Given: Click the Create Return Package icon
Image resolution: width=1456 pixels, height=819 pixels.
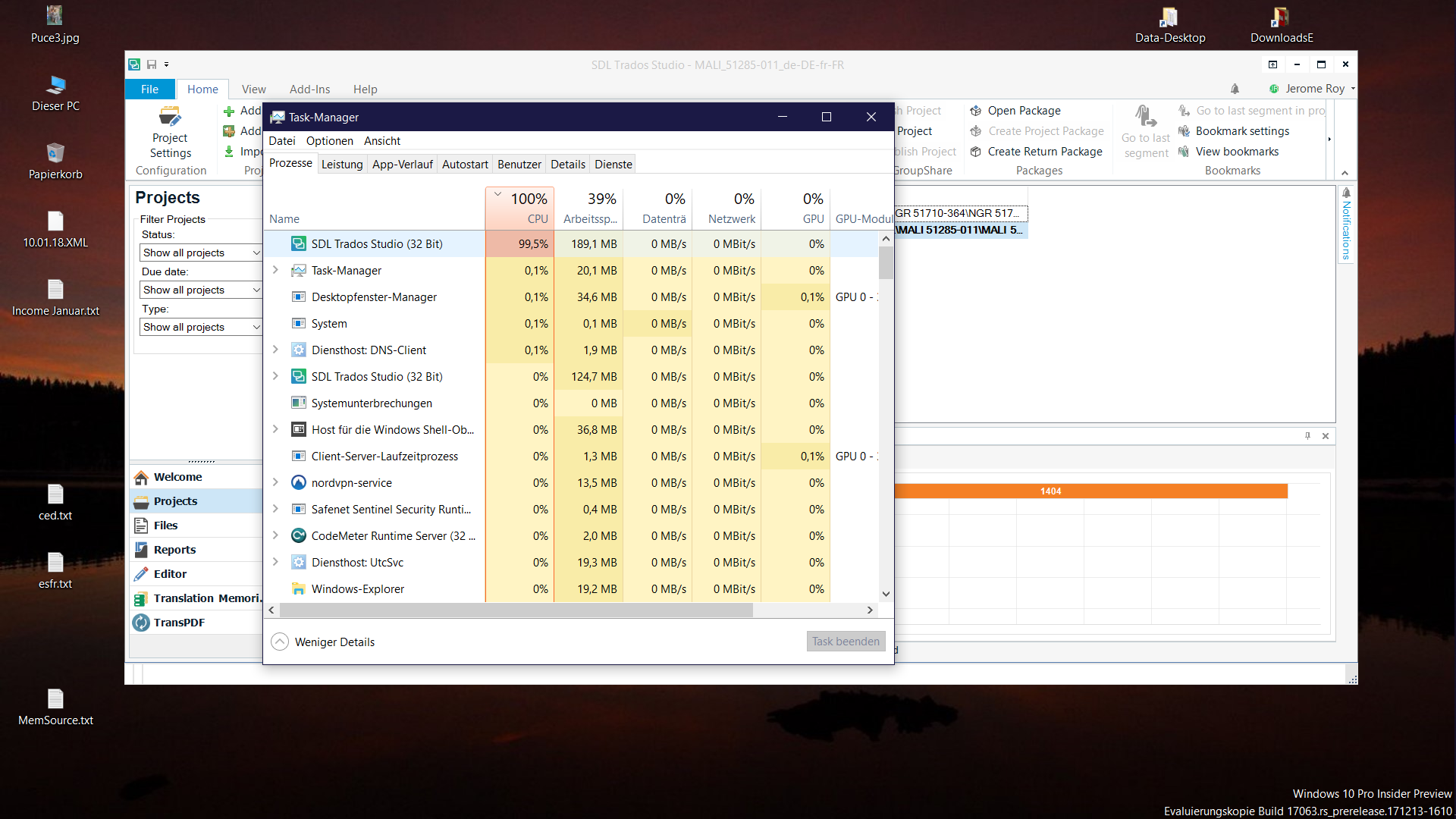Looking at the screenshot, I should [976, 152].
